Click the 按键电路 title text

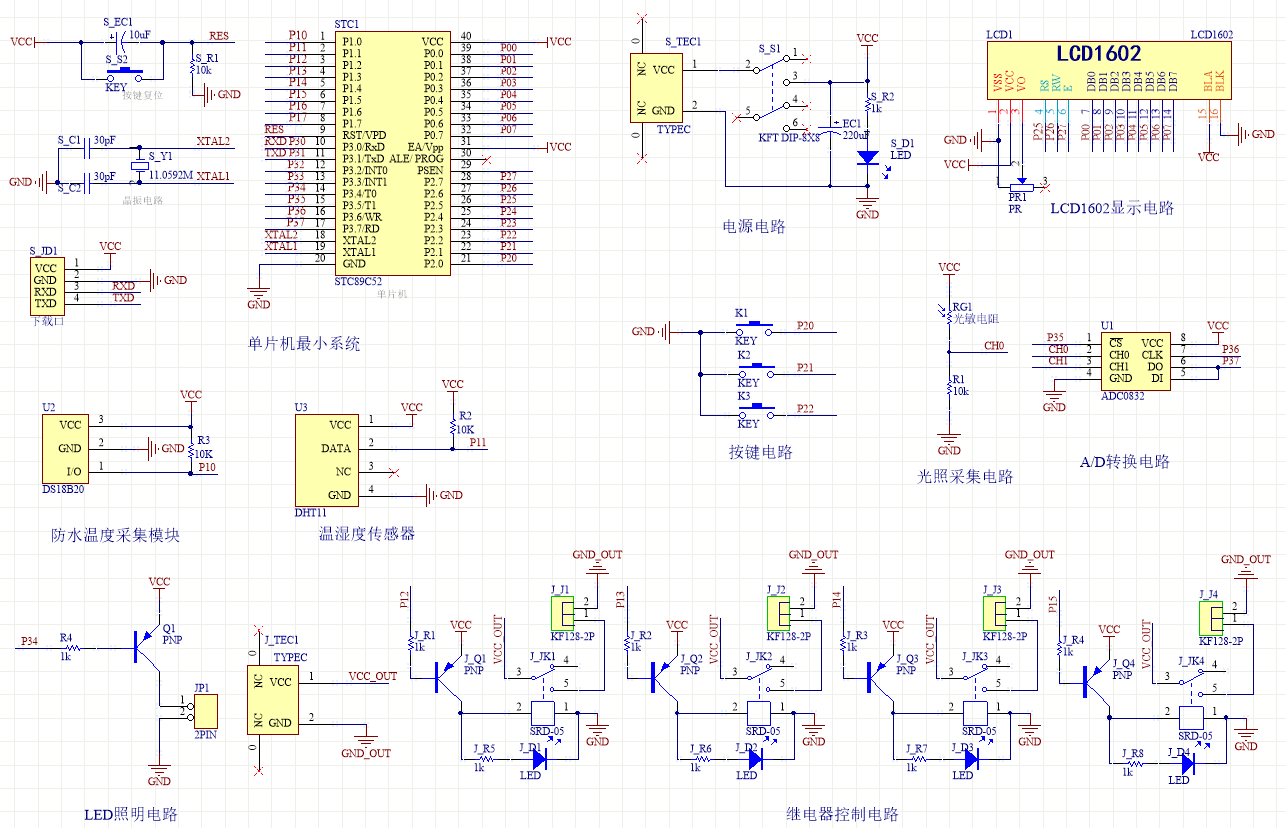point(760,452)
